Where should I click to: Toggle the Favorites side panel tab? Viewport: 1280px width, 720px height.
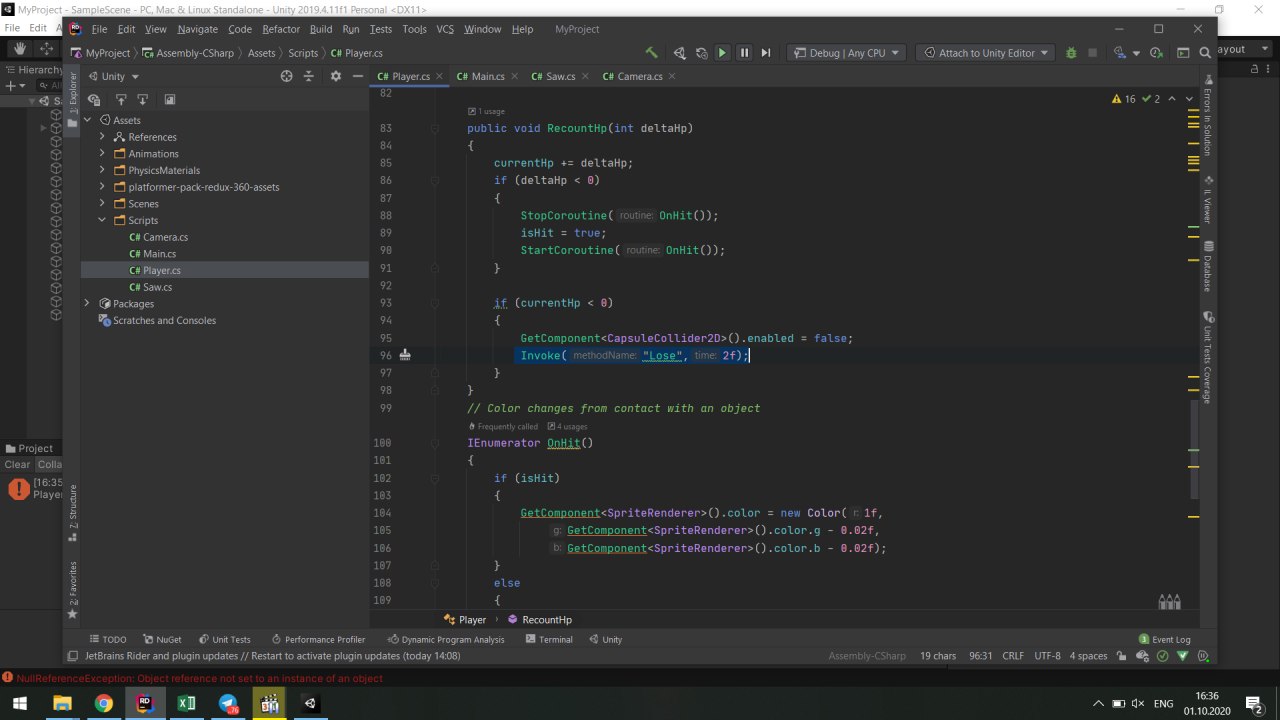72,585
